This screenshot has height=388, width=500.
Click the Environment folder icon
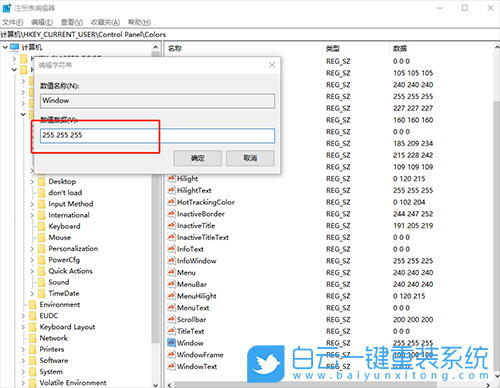click(33, 304)
